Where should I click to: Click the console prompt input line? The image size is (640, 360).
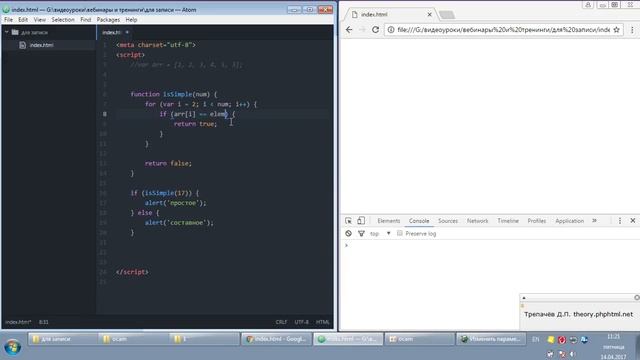pos(490,245)
